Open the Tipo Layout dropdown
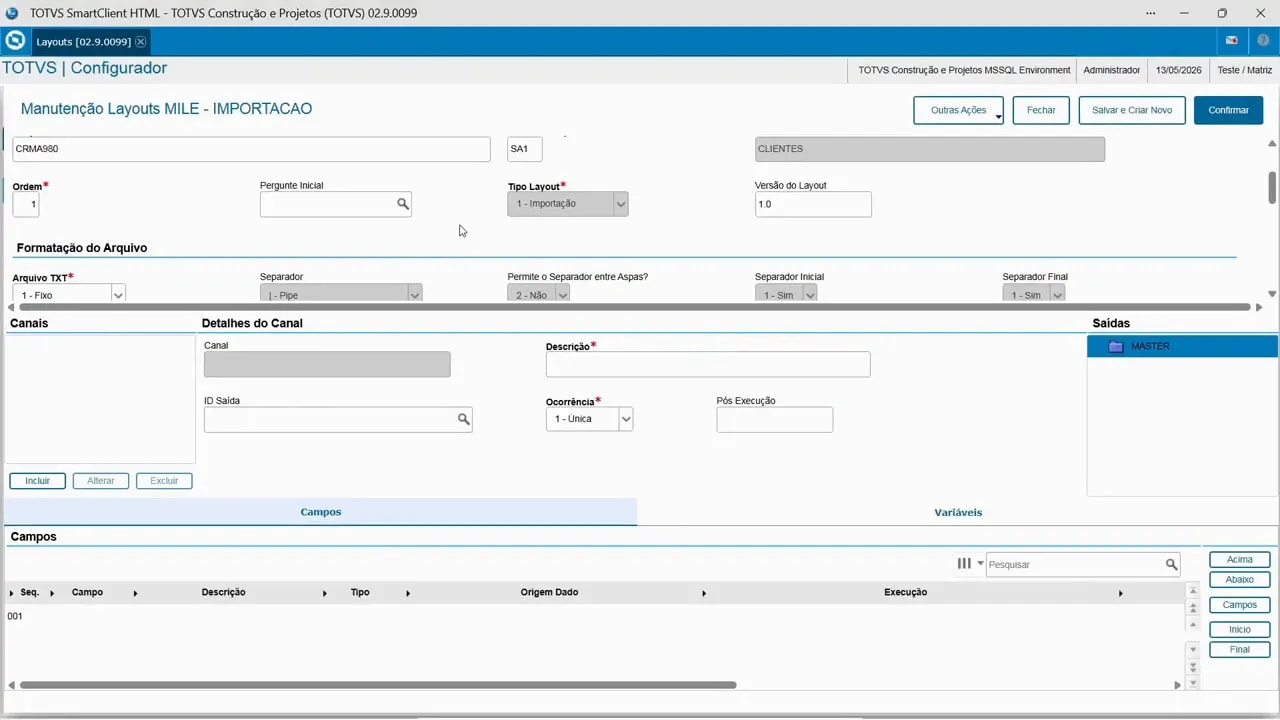 (621, 204)
